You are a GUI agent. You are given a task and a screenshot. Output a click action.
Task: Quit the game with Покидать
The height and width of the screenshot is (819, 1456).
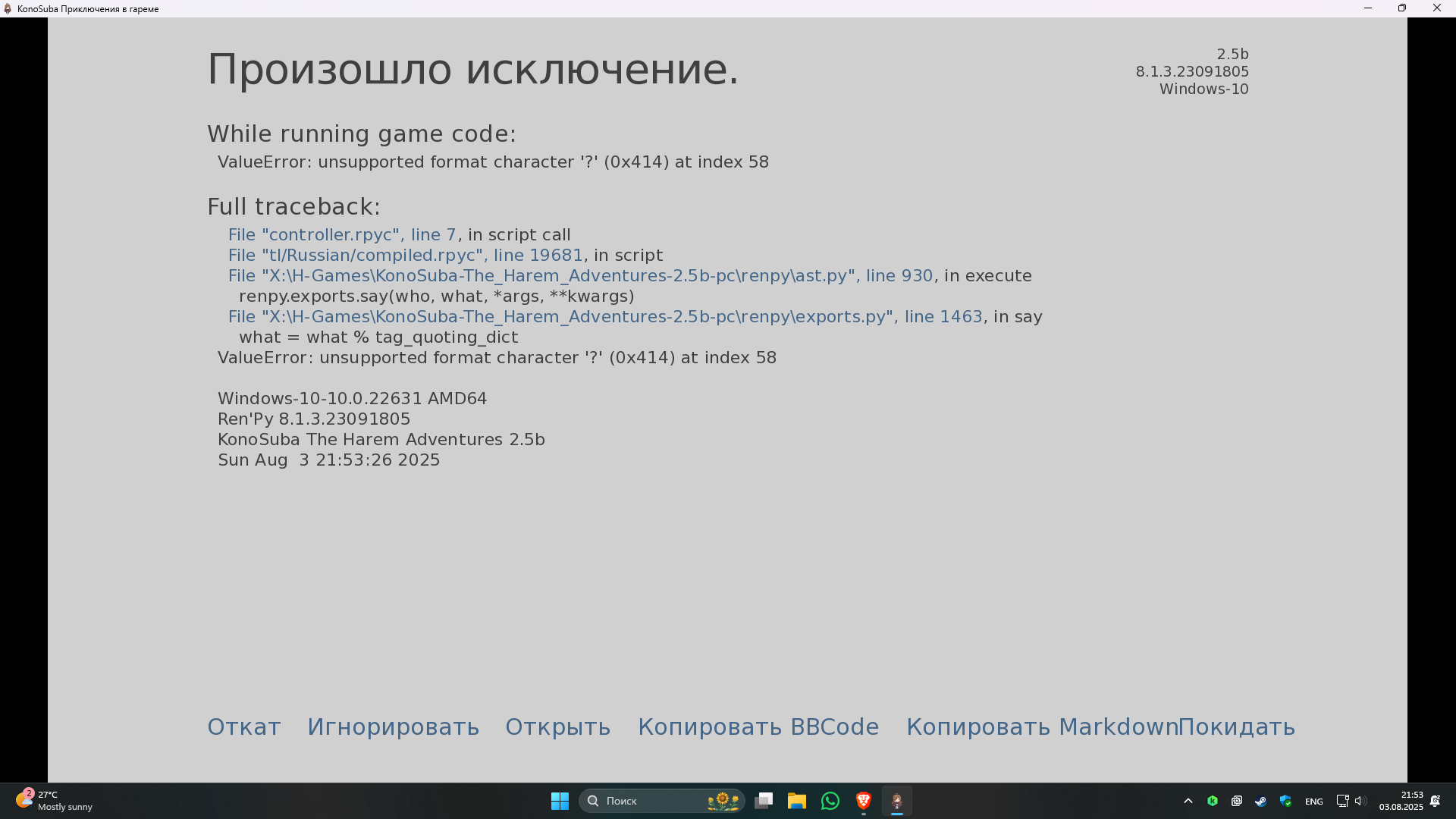(x=1237, y=726)
